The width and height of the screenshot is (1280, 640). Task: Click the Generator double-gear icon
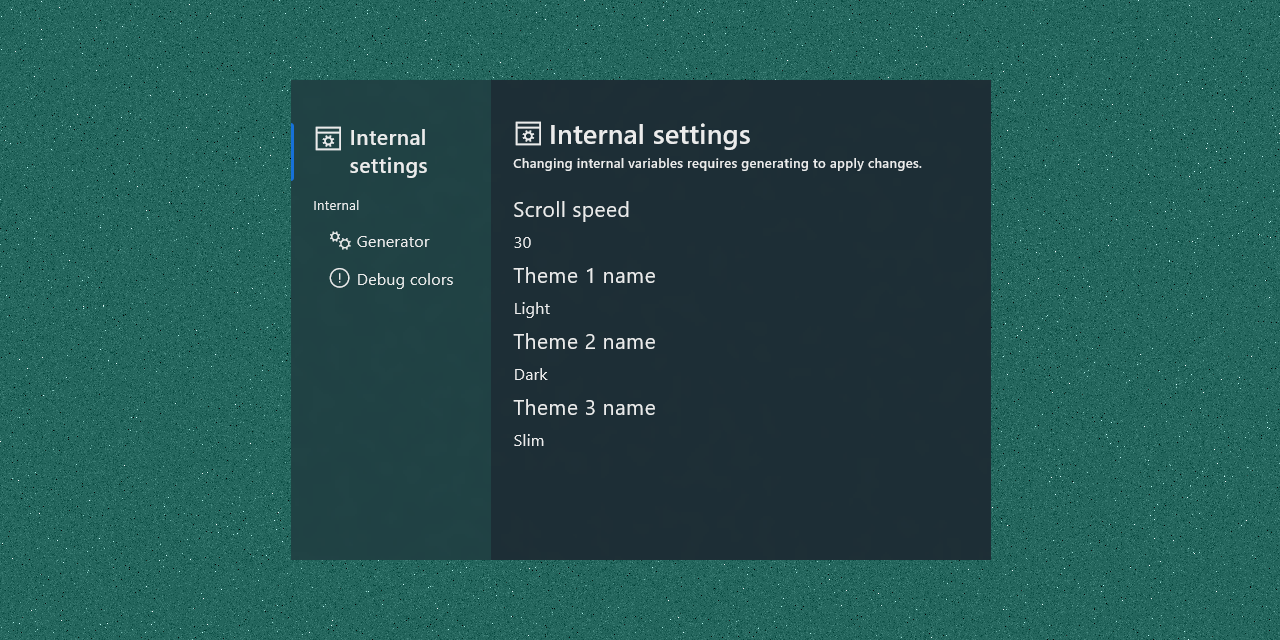pyautogui.click(x=340, y=241)
